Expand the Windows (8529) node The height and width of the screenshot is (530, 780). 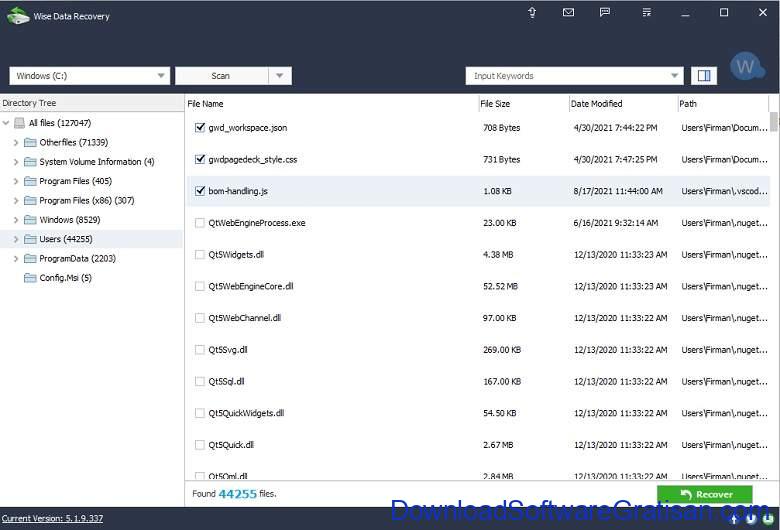tap(15, 219)
